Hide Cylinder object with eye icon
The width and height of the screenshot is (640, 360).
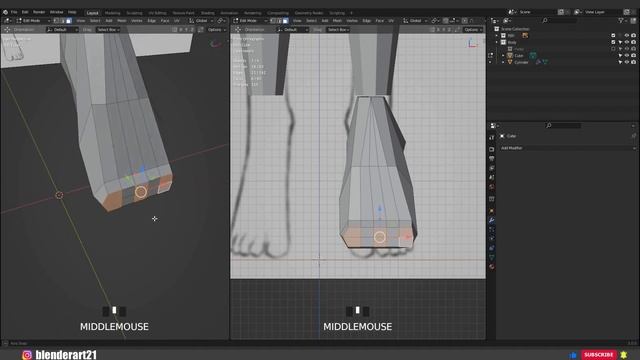(627, 62)
